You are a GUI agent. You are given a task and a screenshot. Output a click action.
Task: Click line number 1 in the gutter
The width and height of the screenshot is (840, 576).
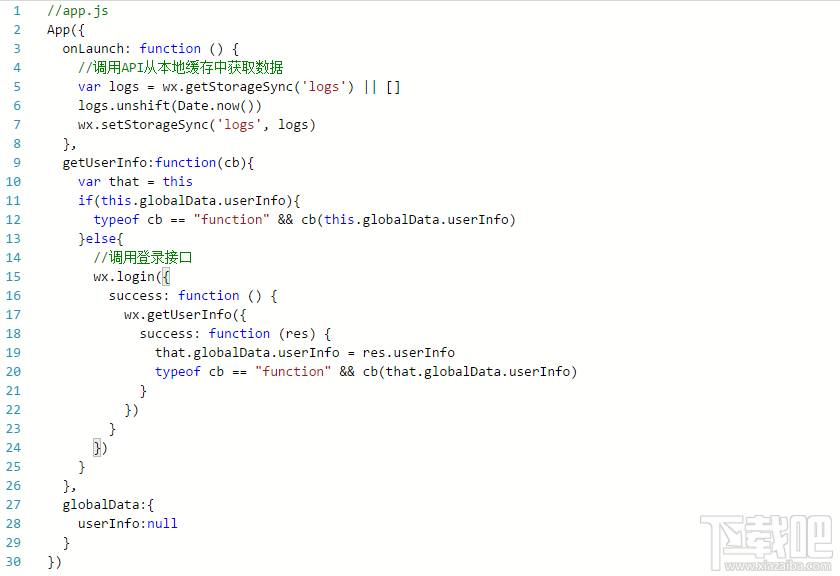click(17, 11)
